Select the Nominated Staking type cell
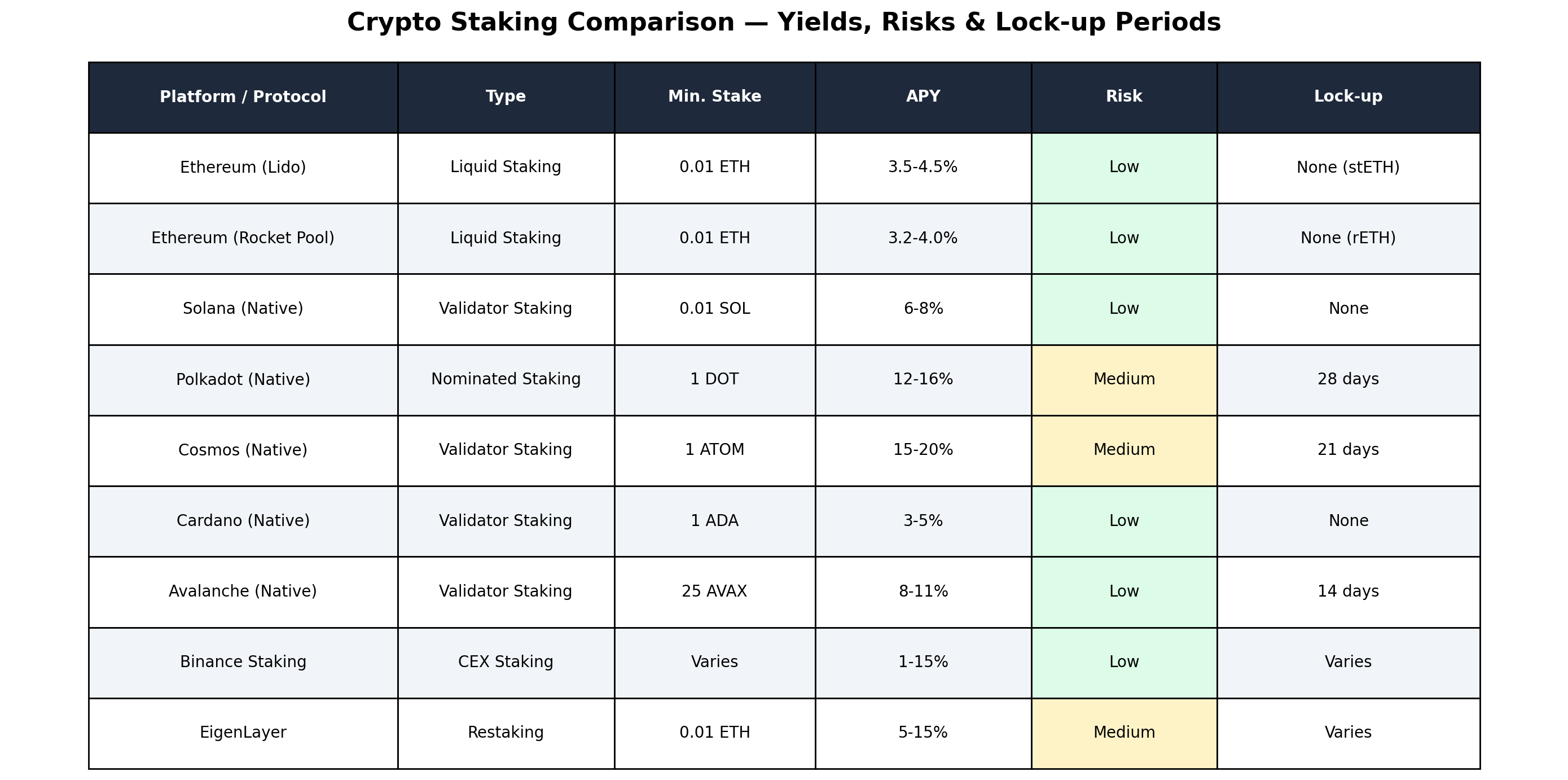Image resolution: width=1568 pixels, height=780 pixels. click(x=506, y=380)
